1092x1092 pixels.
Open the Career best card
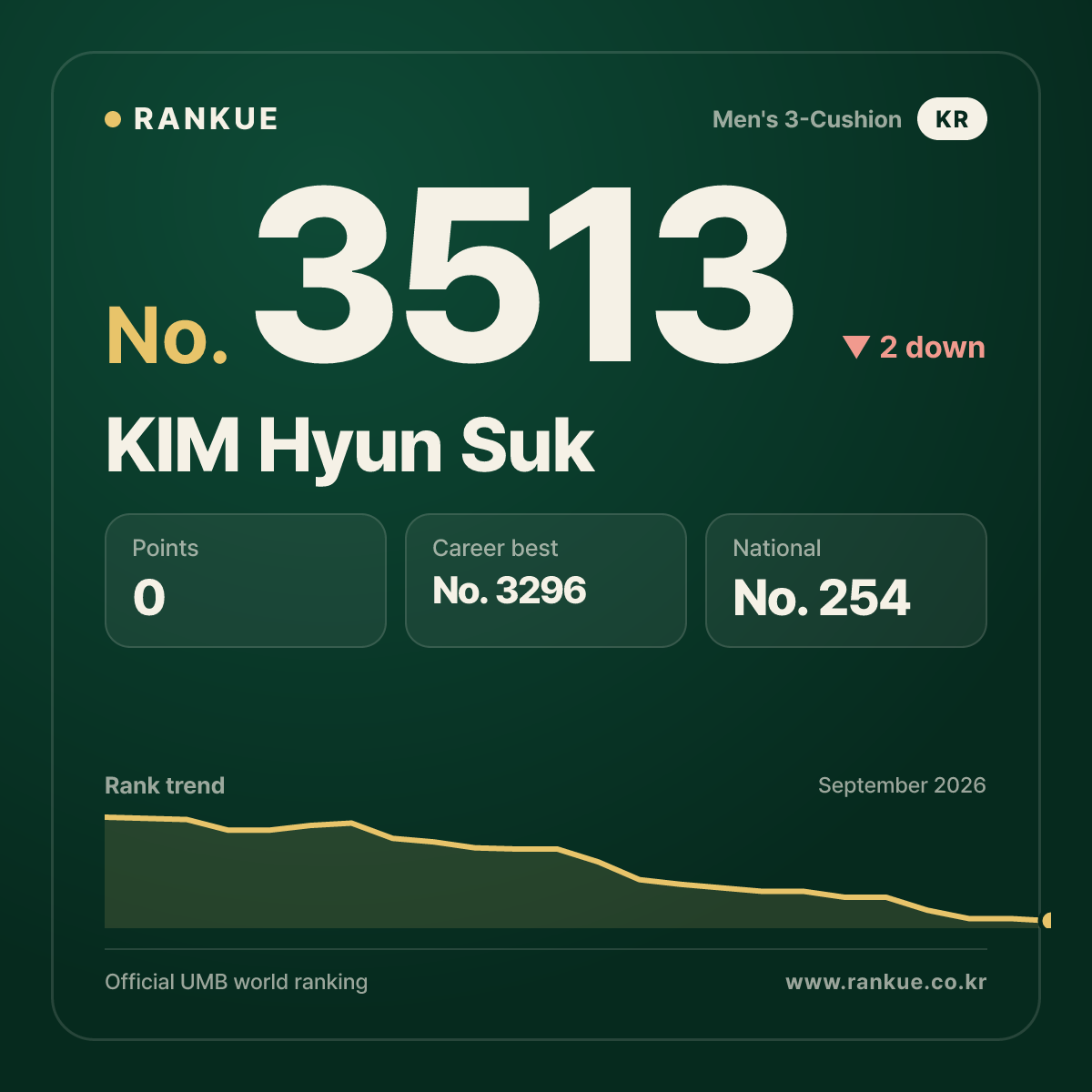tap(546, 581)
